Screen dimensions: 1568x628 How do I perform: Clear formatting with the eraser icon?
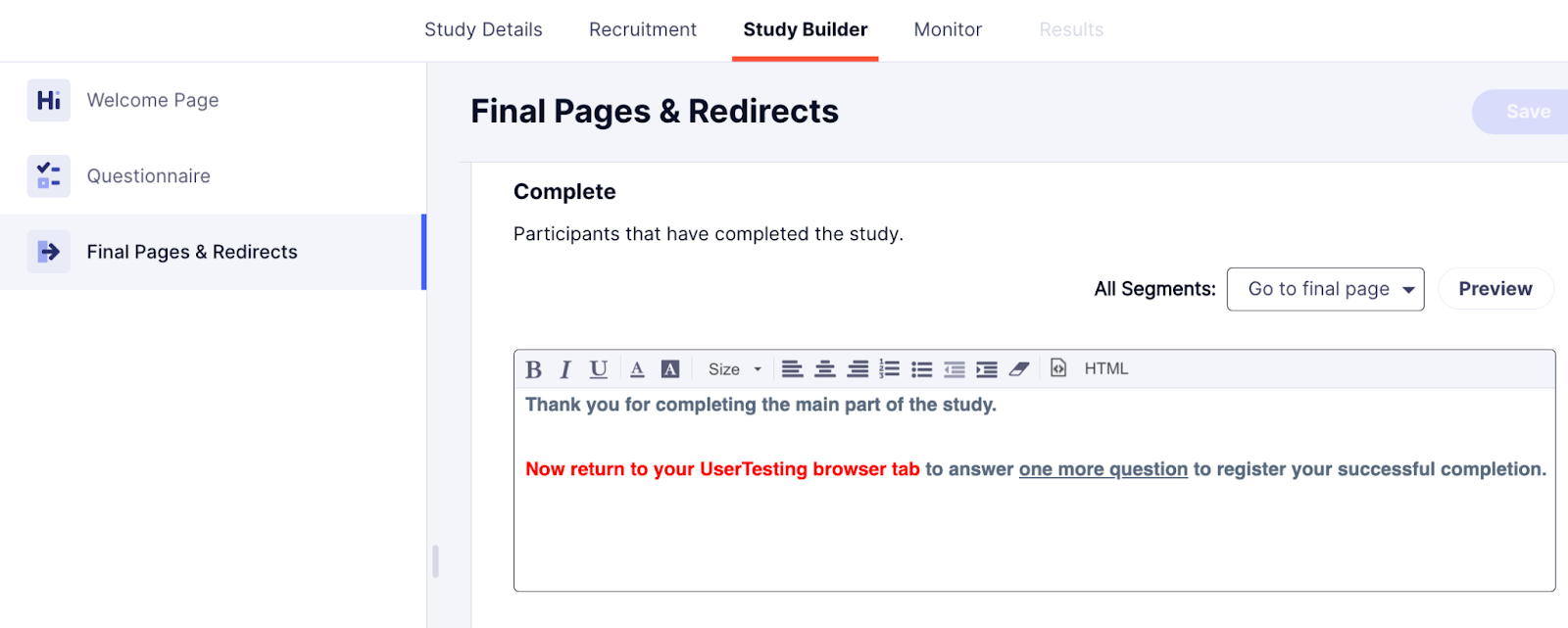[1019, 369]
